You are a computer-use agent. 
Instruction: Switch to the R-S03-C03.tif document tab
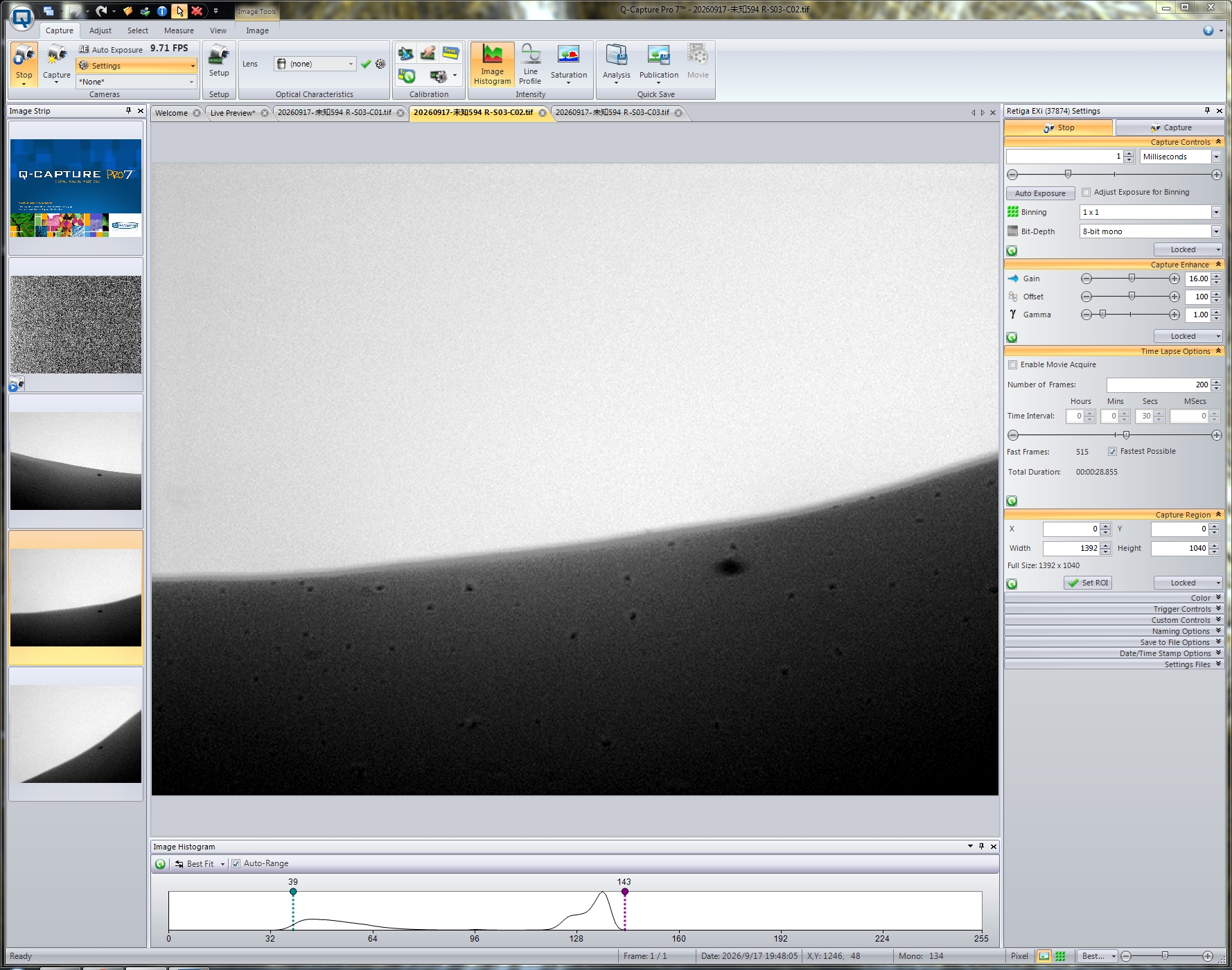tap(613, 113)
